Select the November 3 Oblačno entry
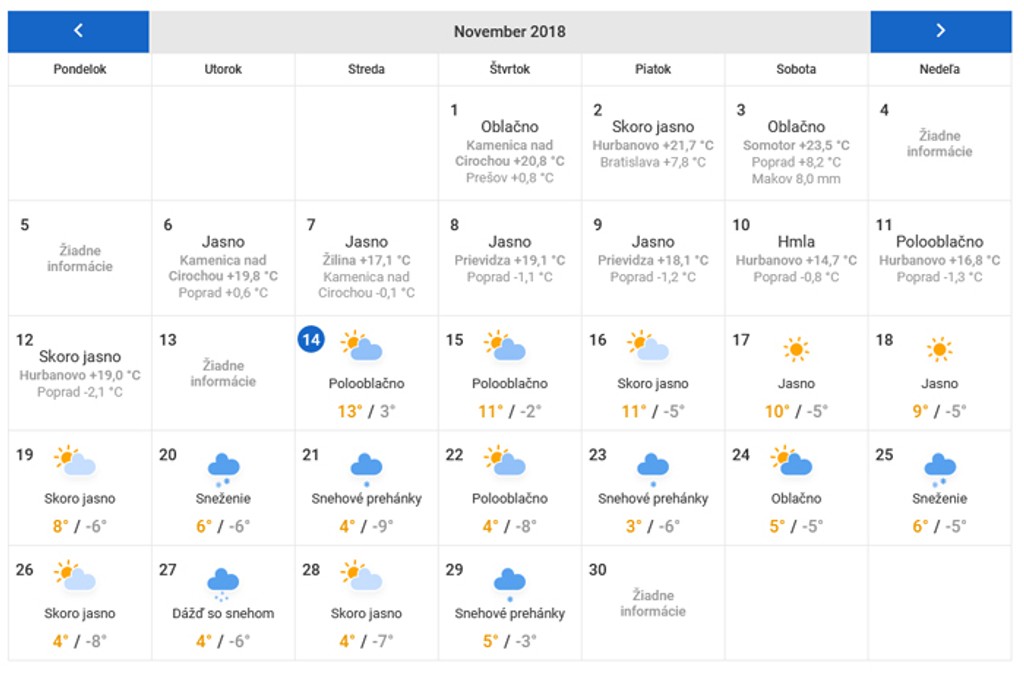Image resolution: width=1024 pixels, height=673 pixels. point(796,143)
